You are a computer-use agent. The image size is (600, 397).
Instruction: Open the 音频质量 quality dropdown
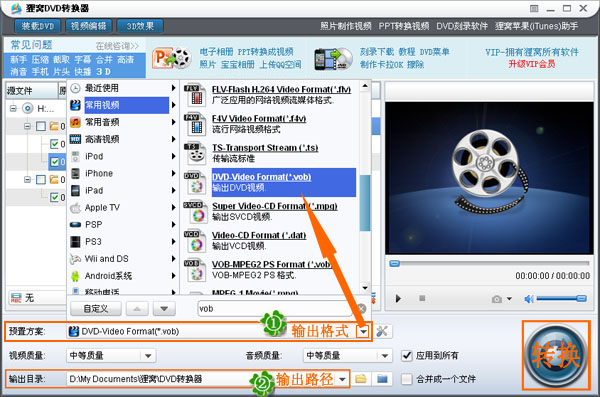(x=385, y=356)
